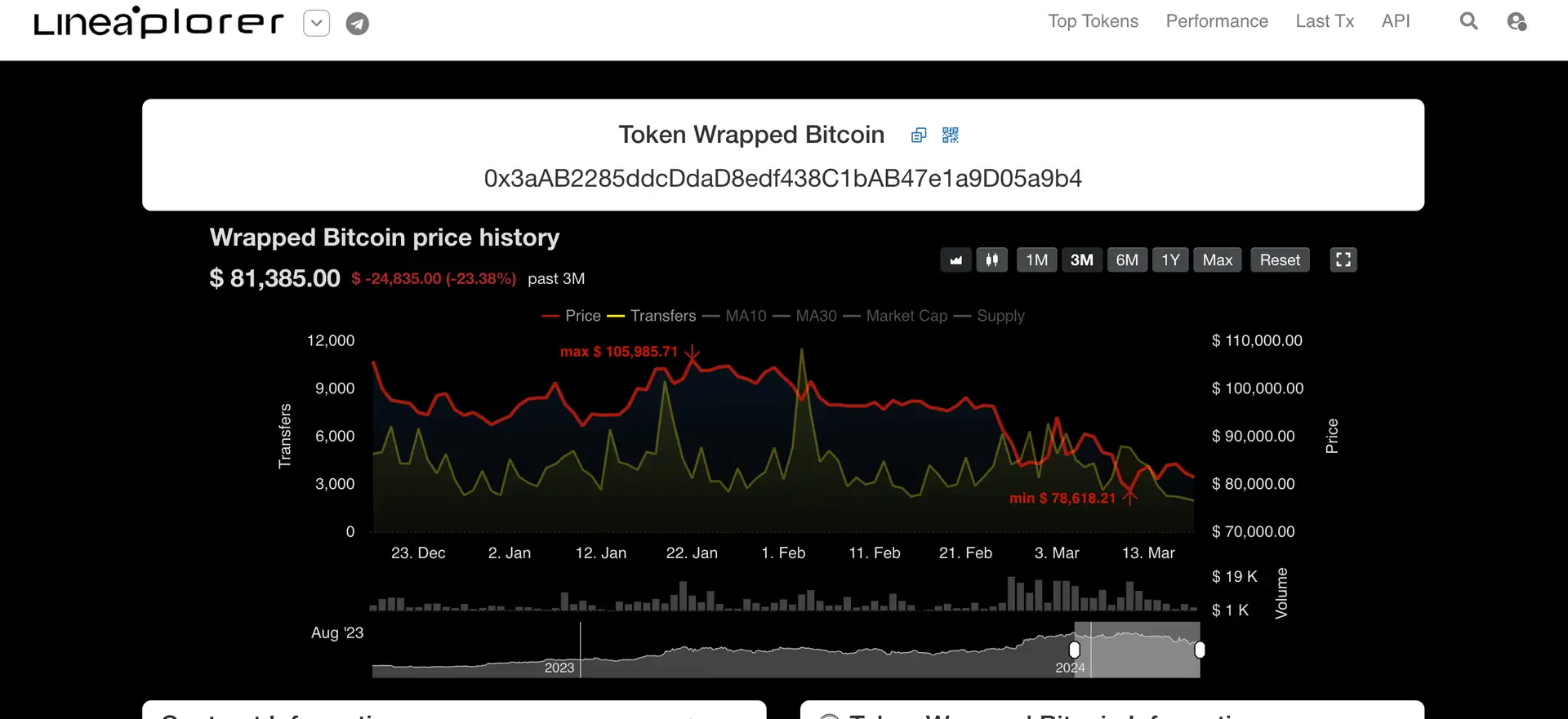
Task: Open the Last Tx page
Action: click(x=1324, y=21)
